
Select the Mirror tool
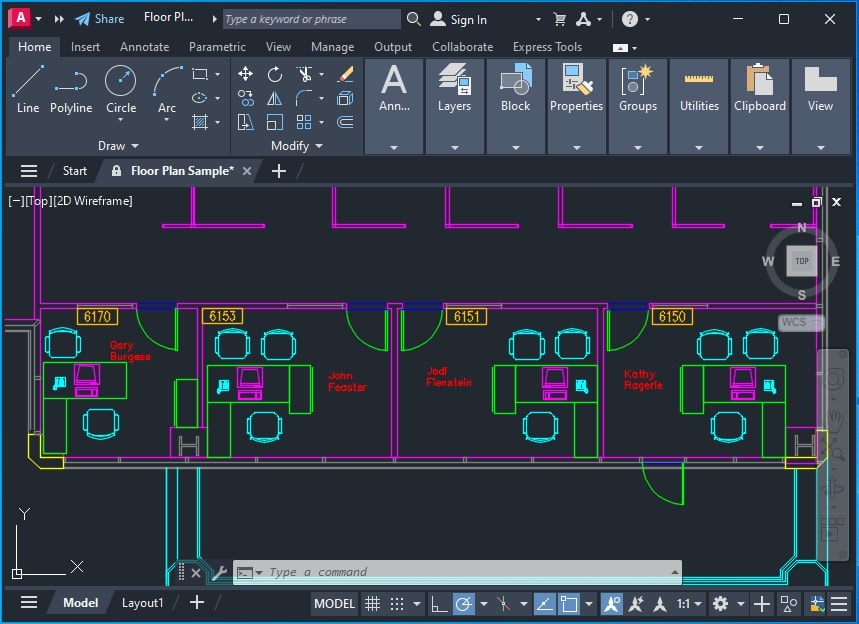pos(275,98)
